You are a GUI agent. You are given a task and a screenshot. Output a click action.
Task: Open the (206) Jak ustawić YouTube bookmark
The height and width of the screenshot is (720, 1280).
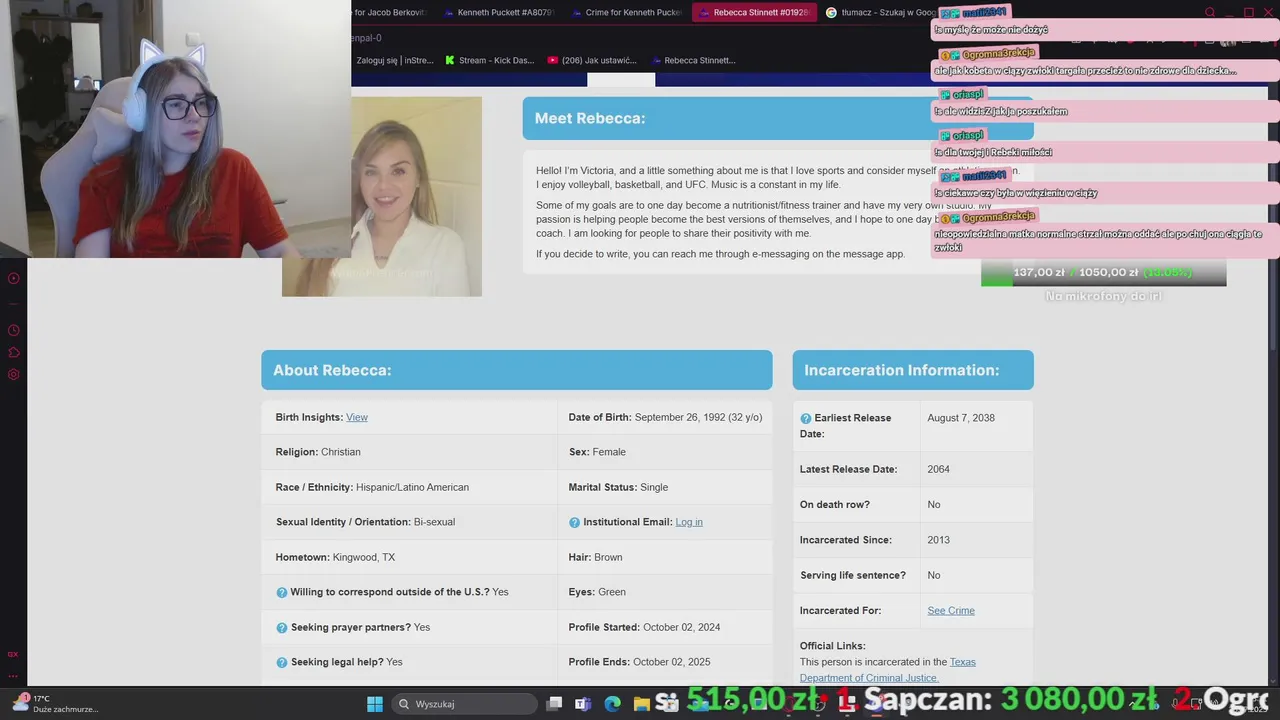pyautogui.click(x=592, y=60)
